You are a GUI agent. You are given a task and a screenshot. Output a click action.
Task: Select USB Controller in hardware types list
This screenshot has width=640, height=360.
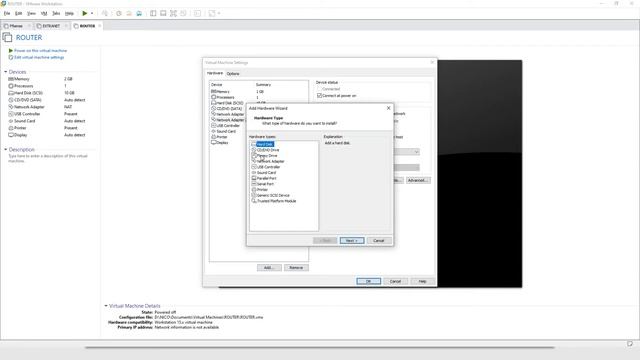(x=268, y=167)
